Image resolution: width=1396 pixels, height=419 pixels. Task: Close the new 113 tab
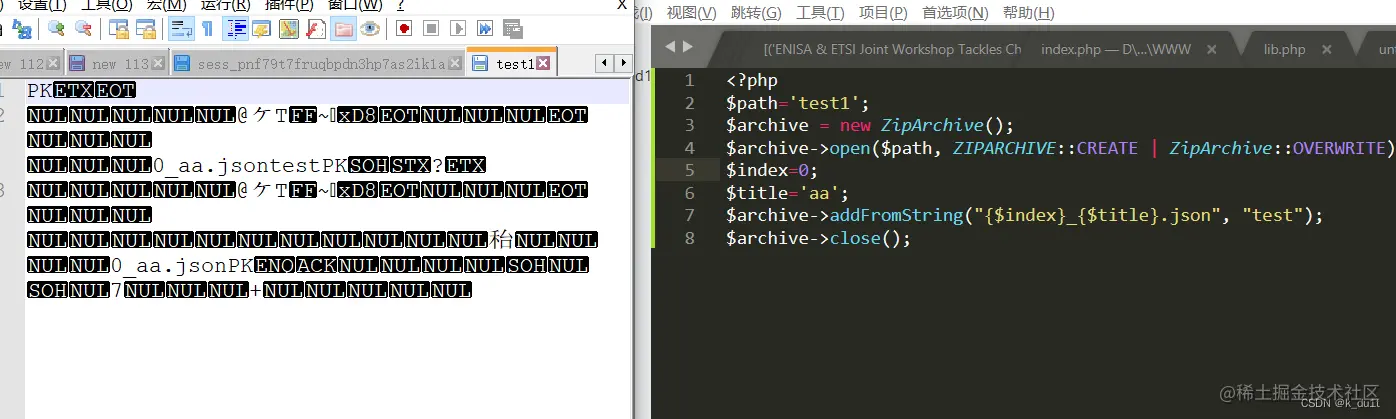158,63
